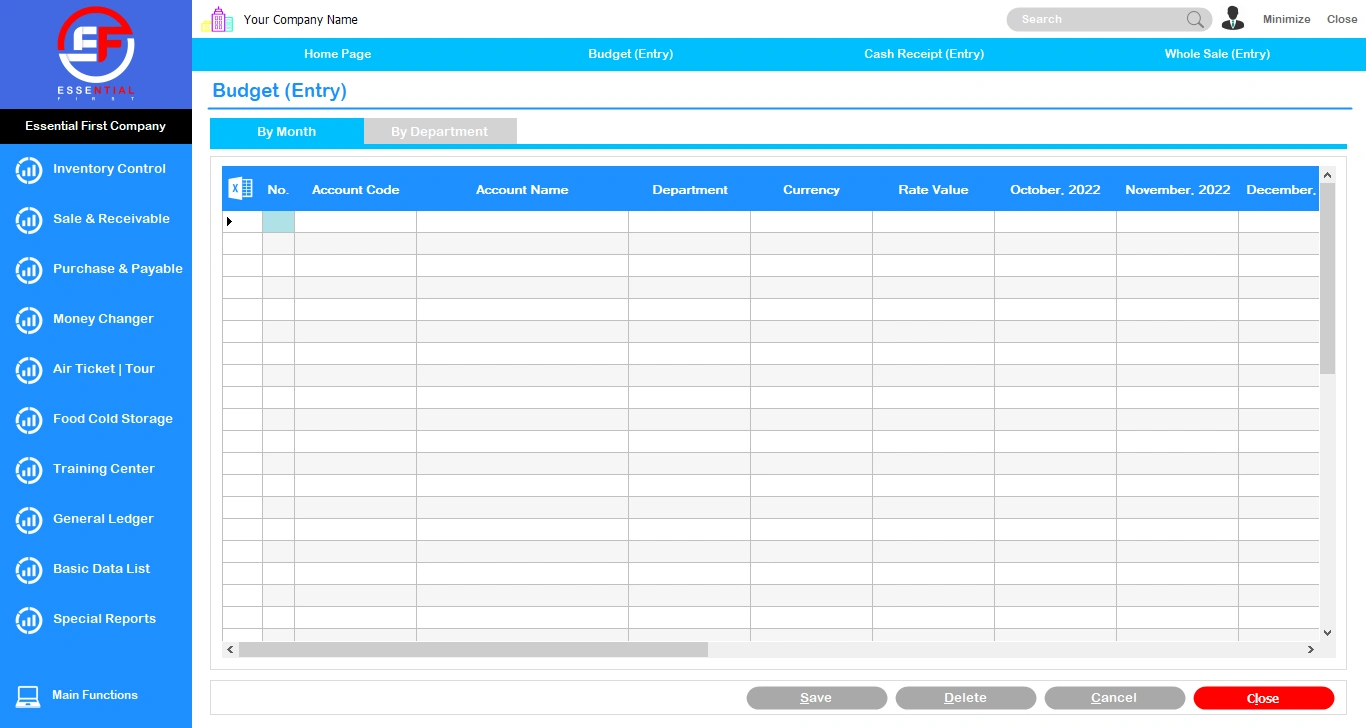Click the Training Center chart icon
Viewport: 1366px width, 728px height.
click(x=29, y=470)
